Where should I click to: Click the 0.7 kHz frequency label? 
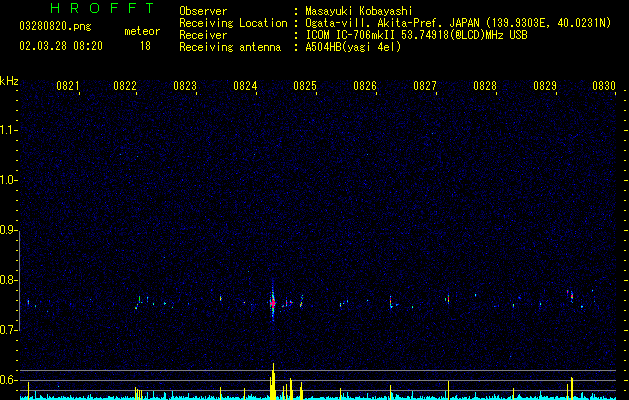(x=9, y=330)
